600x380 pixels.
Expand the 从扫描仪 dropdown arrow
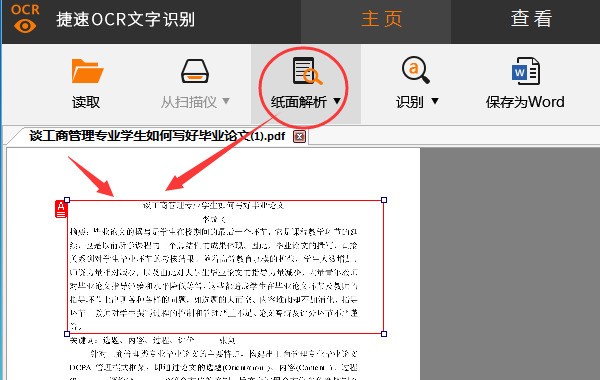coord(226,101)
